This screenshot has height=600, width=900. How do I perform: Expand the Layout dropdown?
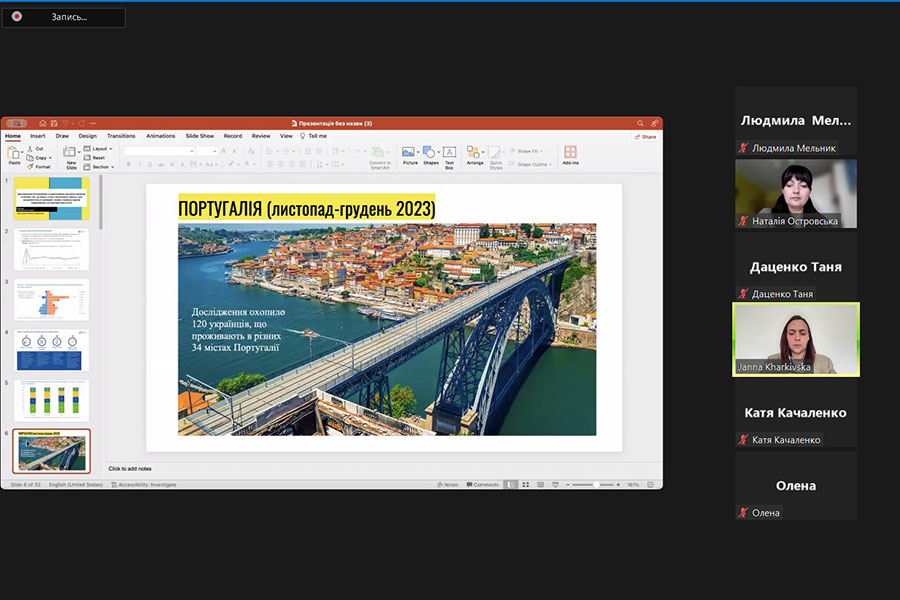coord(98,148)
